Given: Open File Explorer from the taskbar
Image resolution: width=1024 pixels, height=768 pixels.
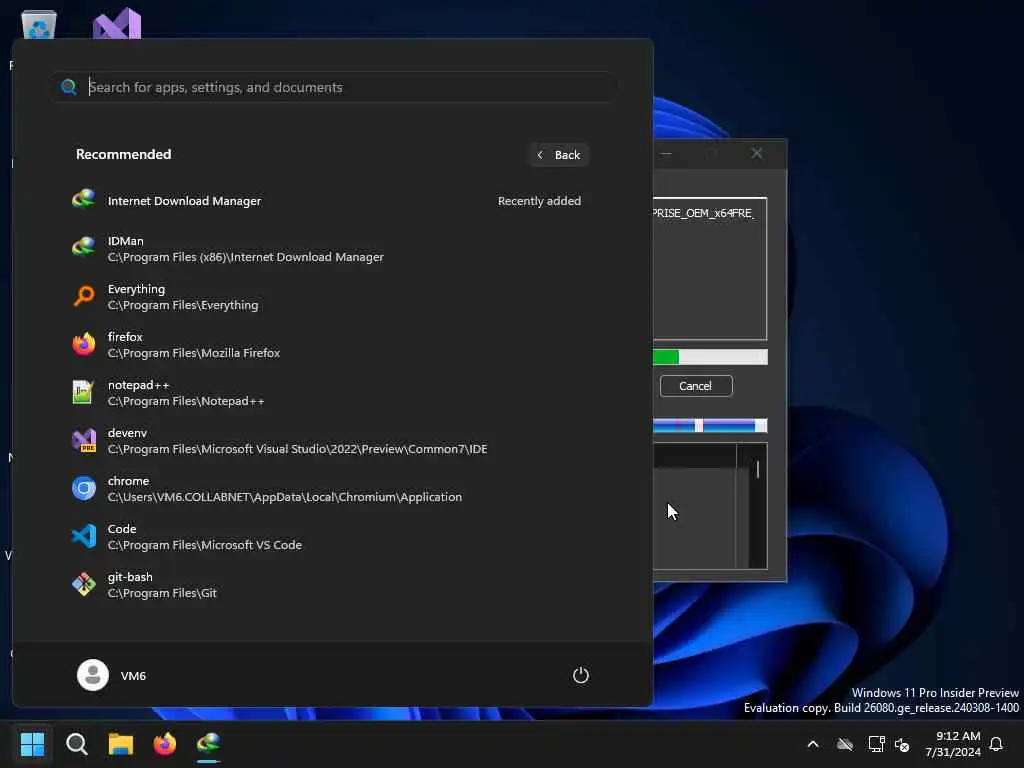Looking at the screenshot, I should (121, 744).
